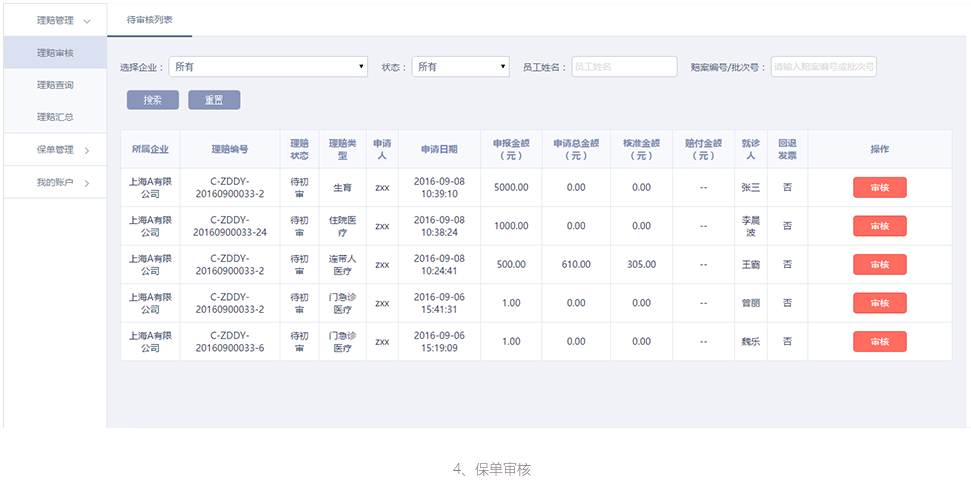The height and width of the screenshot is (484, 971).
Task: Click claim number C-ZDDY-20160900033-24
Action: coord(230,226)
